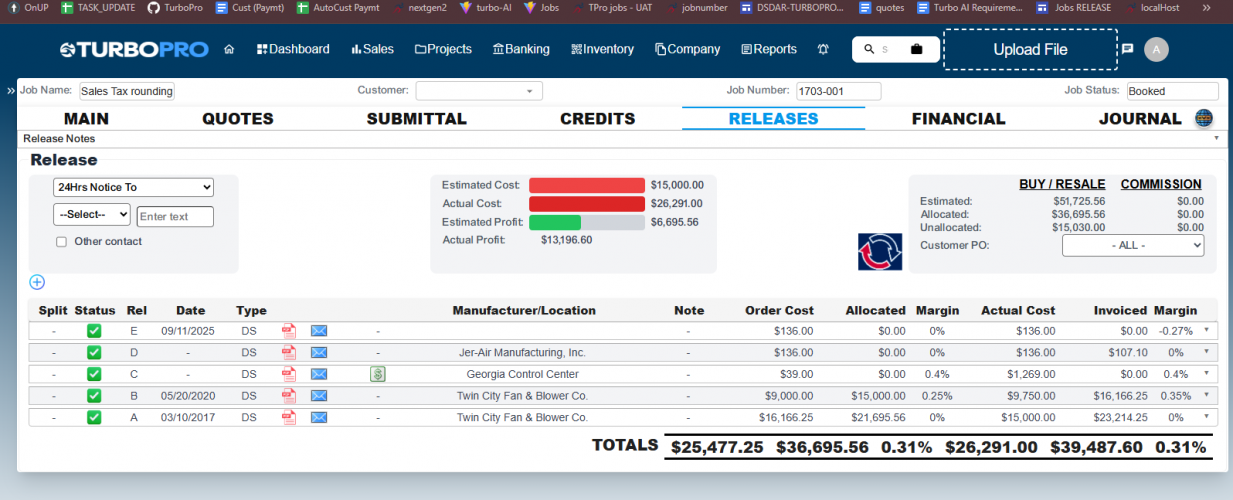This screenshot has width=1233, height=500.
Task: Toggle the Other contact checkbox
Action: [61, 241]
